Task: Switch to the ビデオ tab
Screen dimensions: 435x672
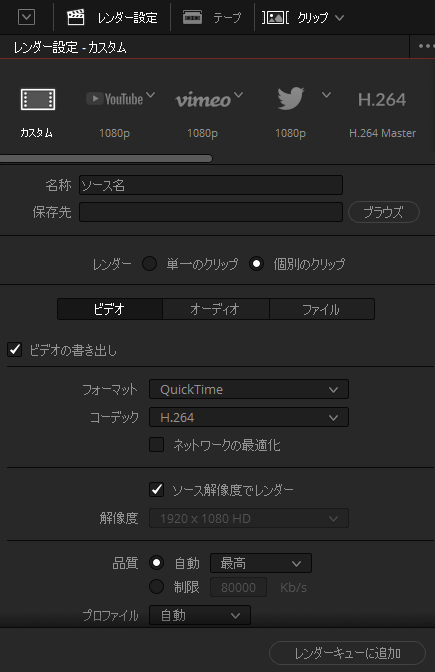Action: click(110, 309)
